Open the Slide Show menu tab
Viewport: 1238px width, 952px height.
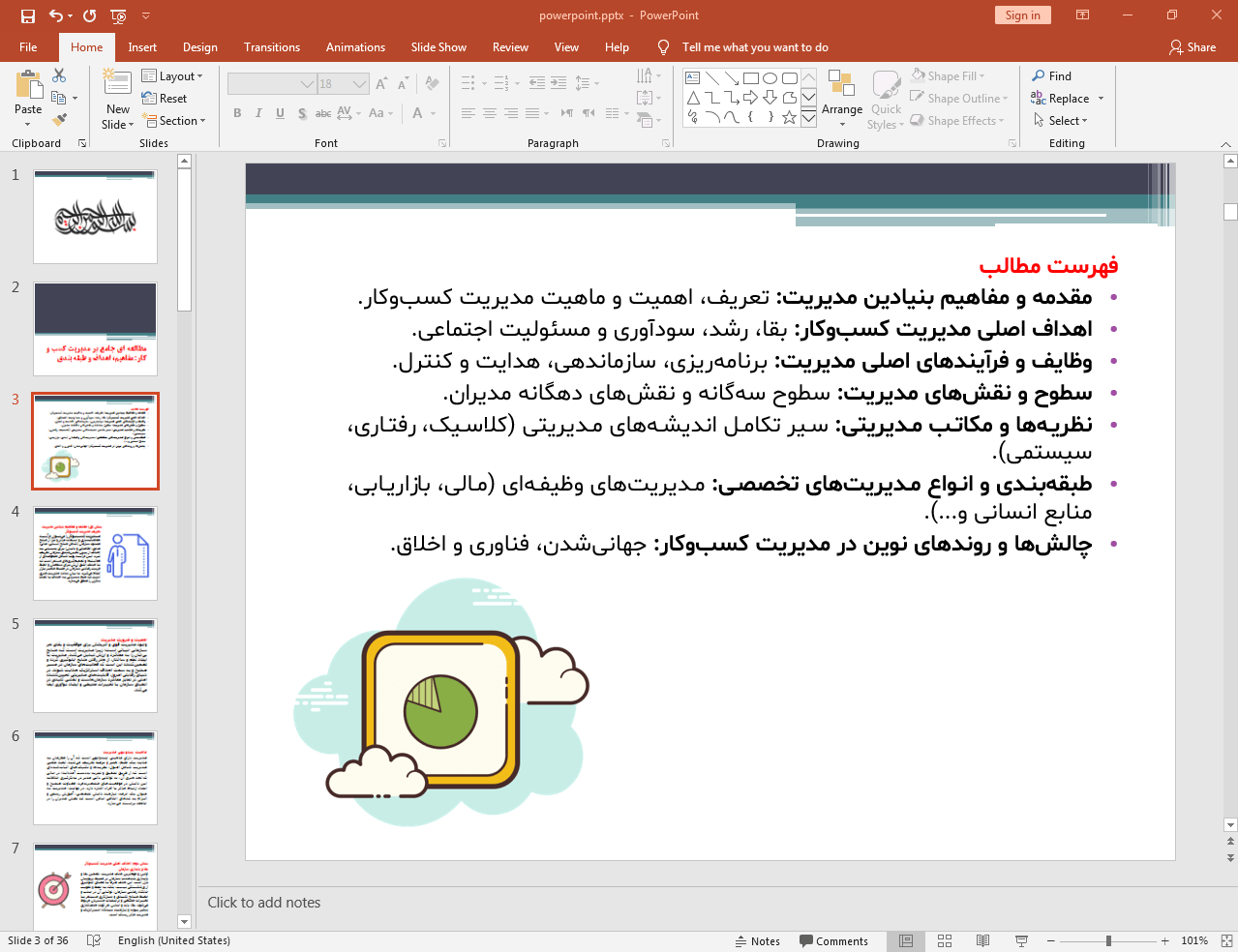tap(438, 46)
